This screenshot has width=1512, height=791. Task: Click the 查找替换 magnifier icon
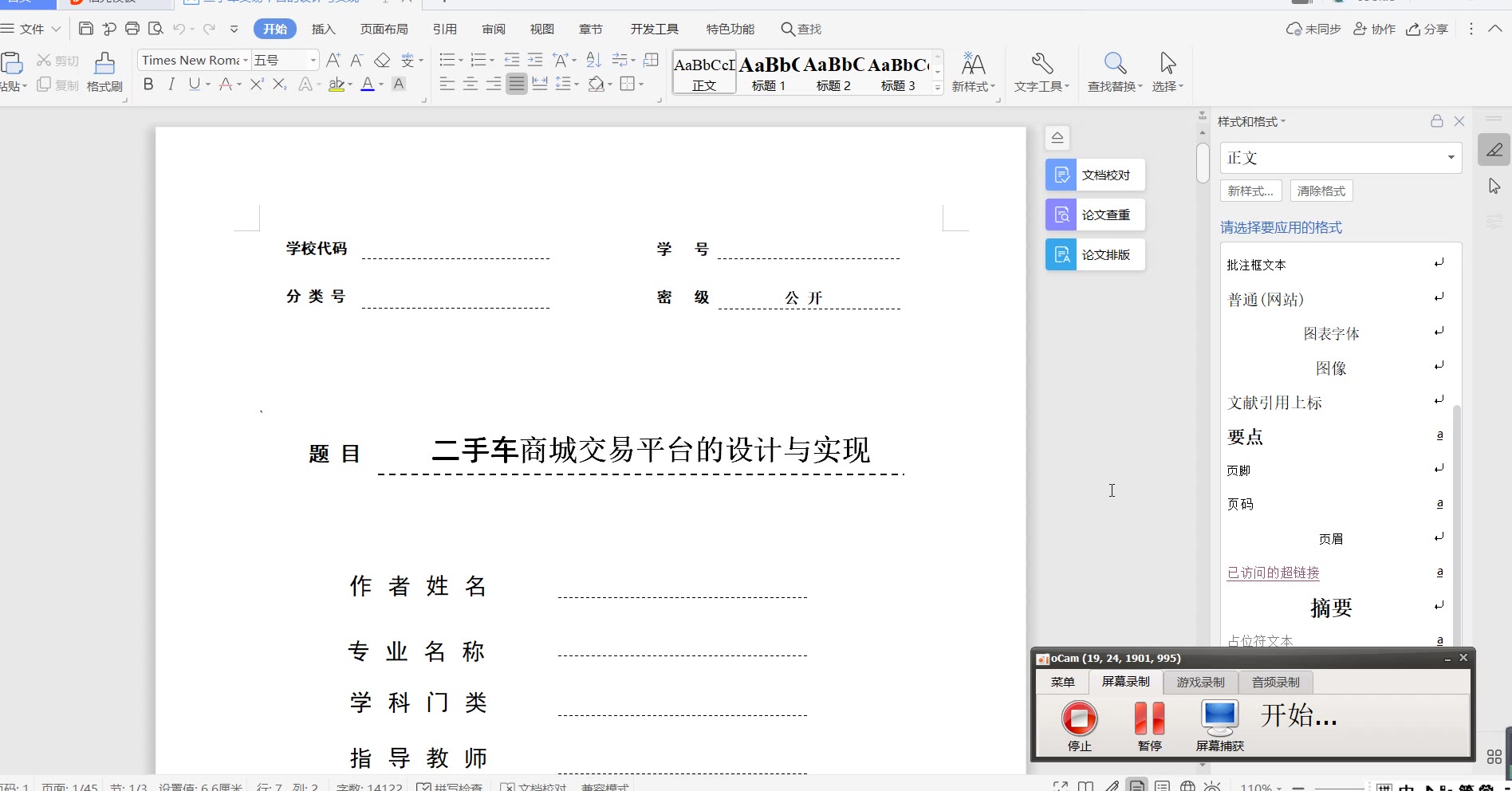coord(1115,64)
